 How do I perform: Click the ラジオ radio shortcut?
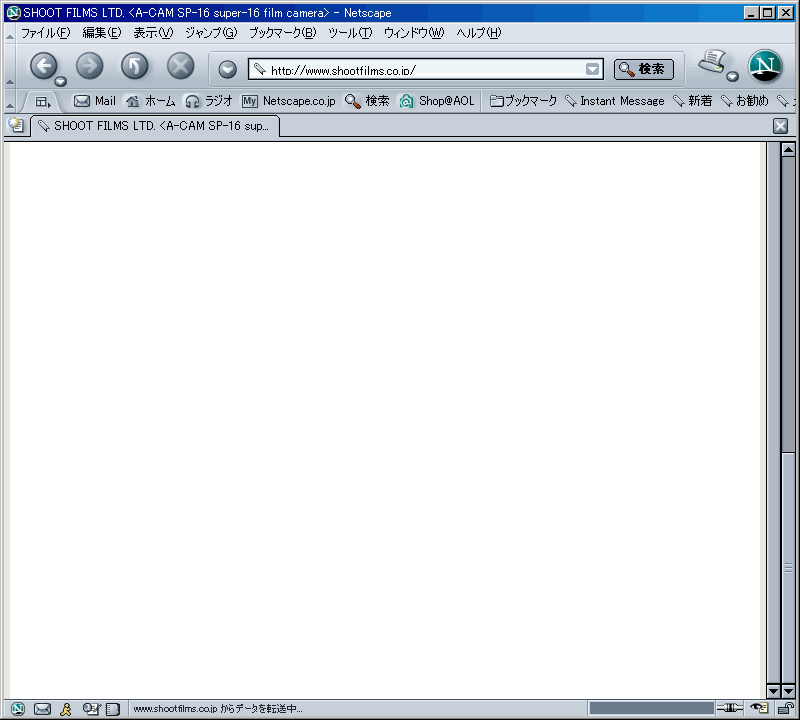pos(209,101)
